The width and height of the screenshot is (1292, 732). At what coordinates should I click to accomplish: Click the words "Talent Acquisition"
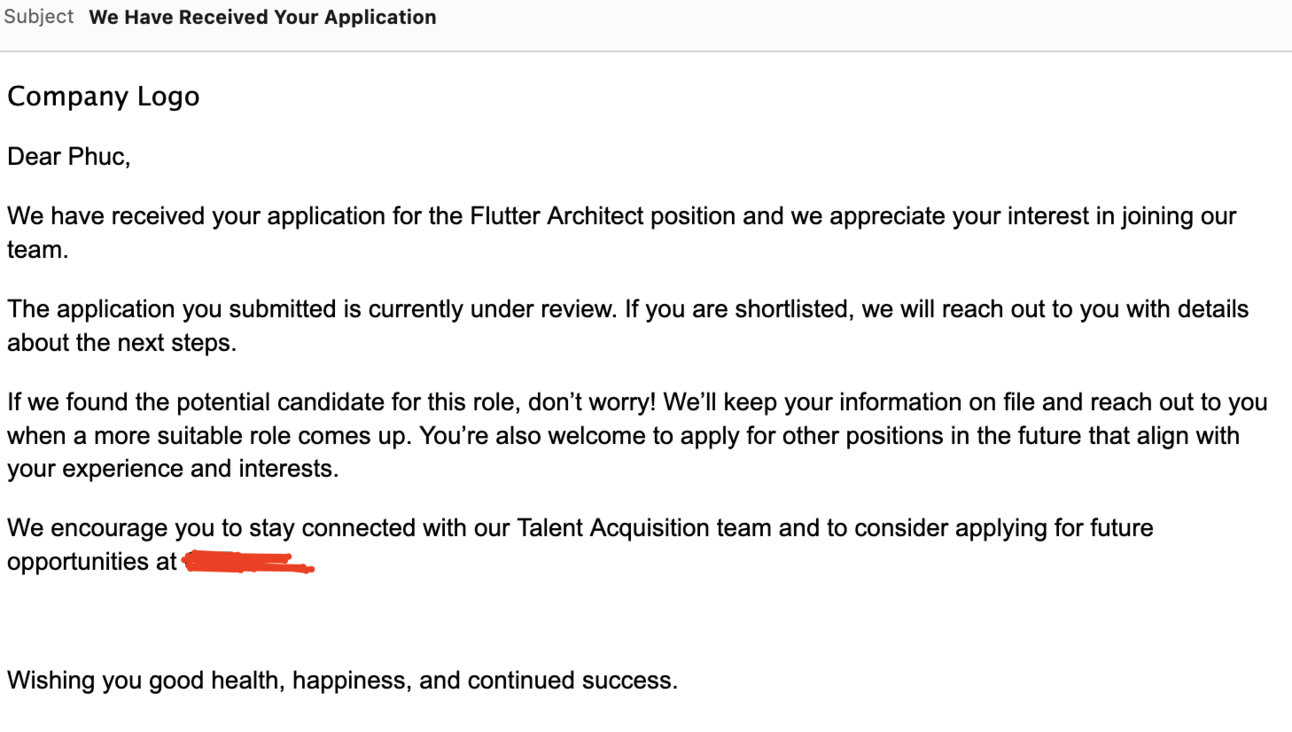click(x=614, y=528)
